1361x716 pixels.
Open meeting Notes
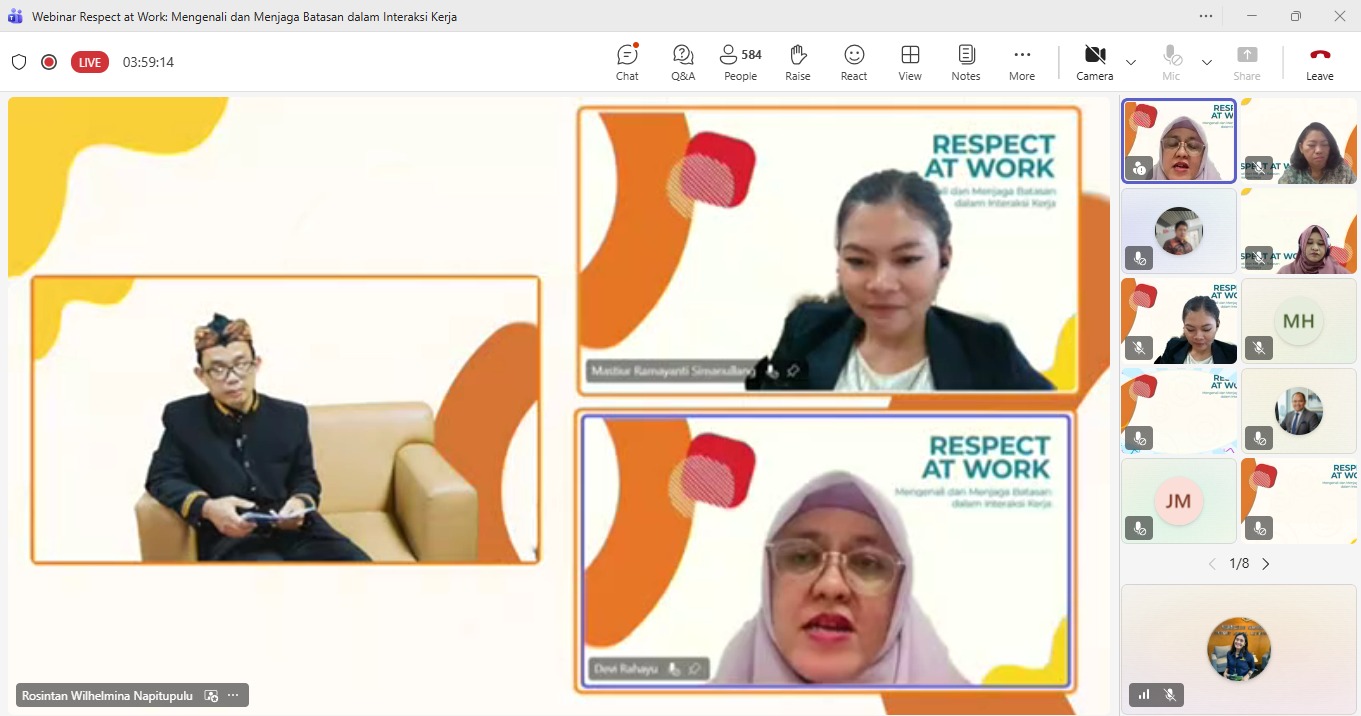965,61
